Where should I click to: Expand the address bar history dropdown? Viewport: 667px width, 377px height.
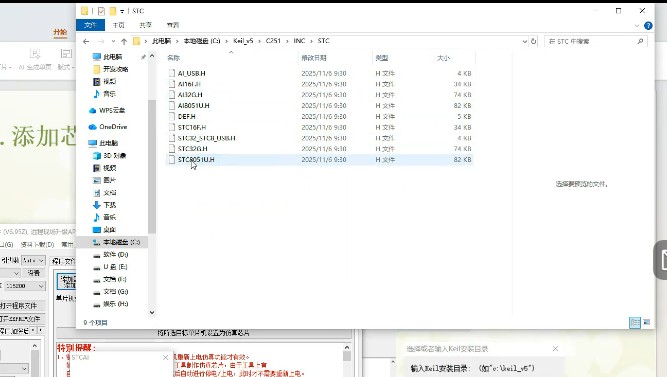click(x=524, y=41)
